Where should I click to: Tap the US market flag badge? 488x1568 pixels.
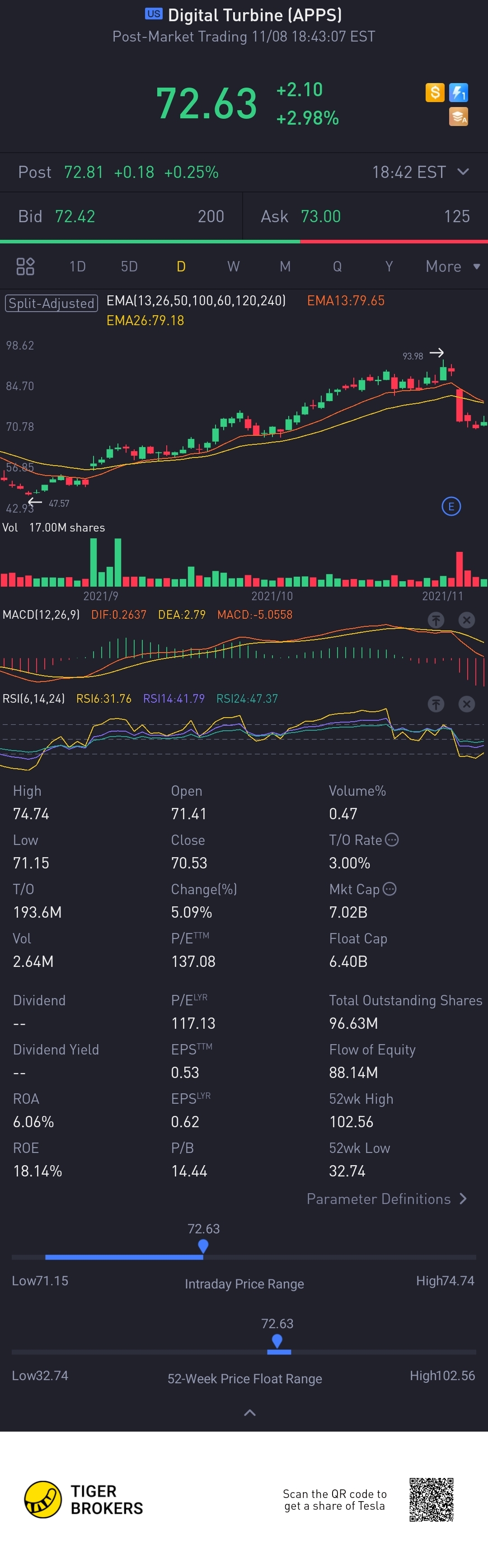tap(154, 14)
